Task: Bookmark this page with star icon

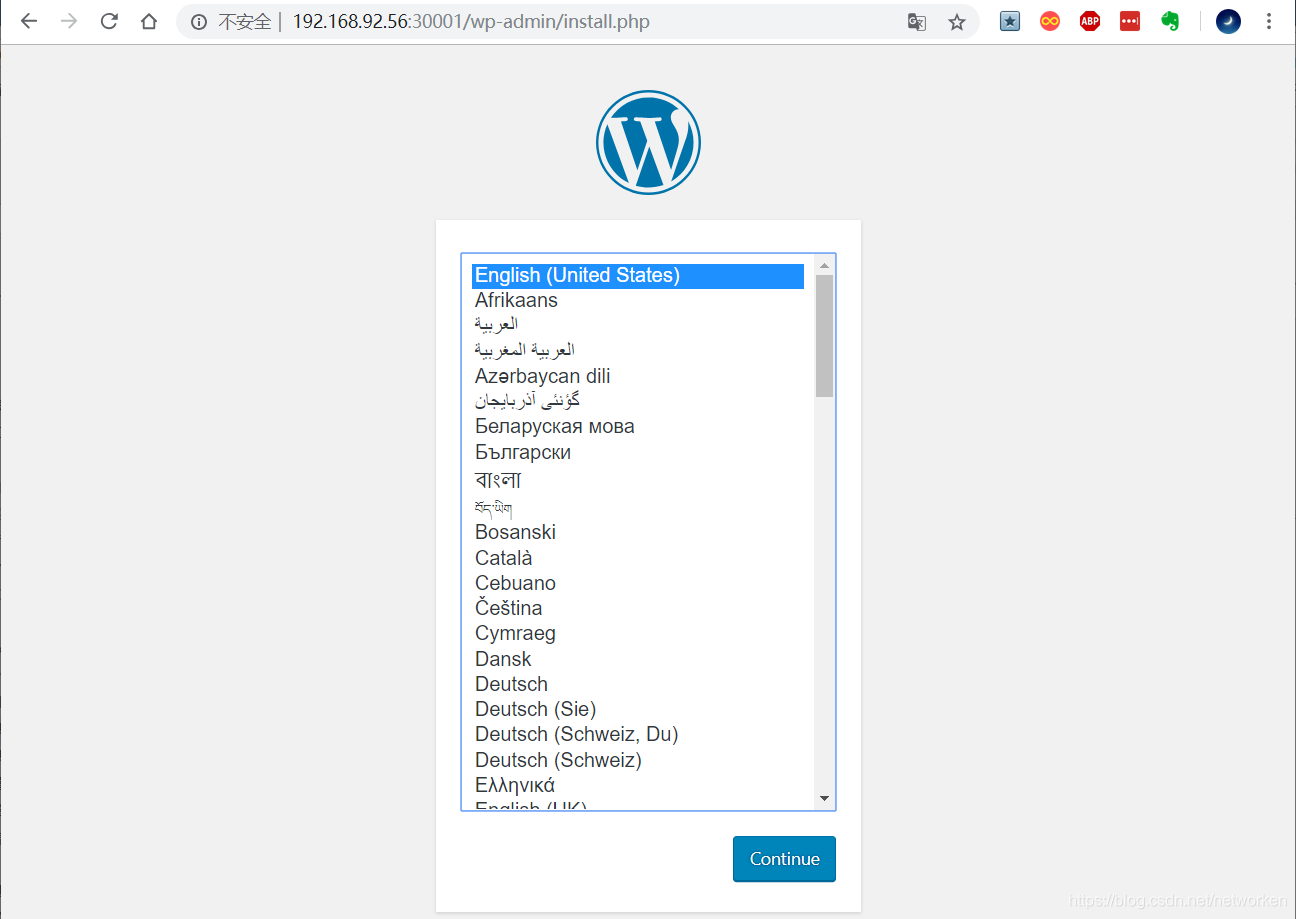Action: (x=957, y=21)
